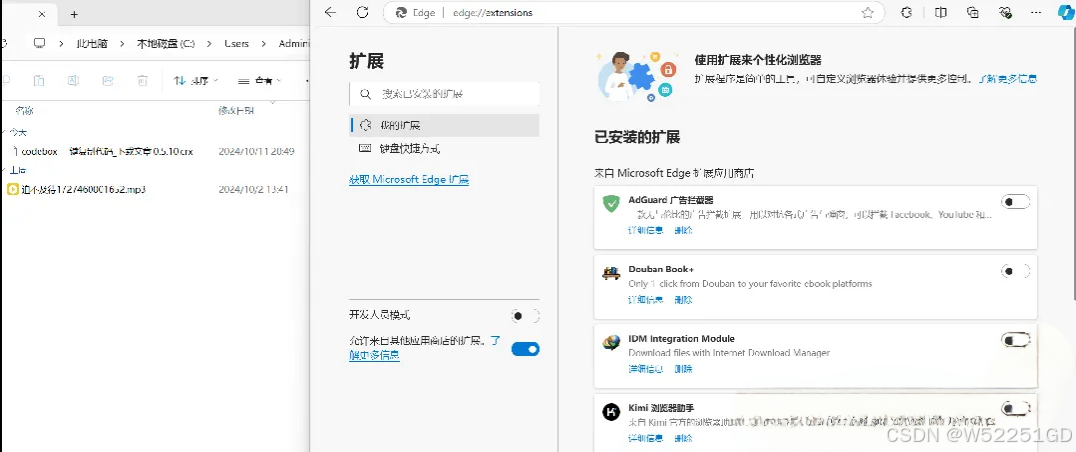This screenshot has height=452, width=1076.
Task: Click the share icon in File Explorer toolbar
Action: click(108, 81)
